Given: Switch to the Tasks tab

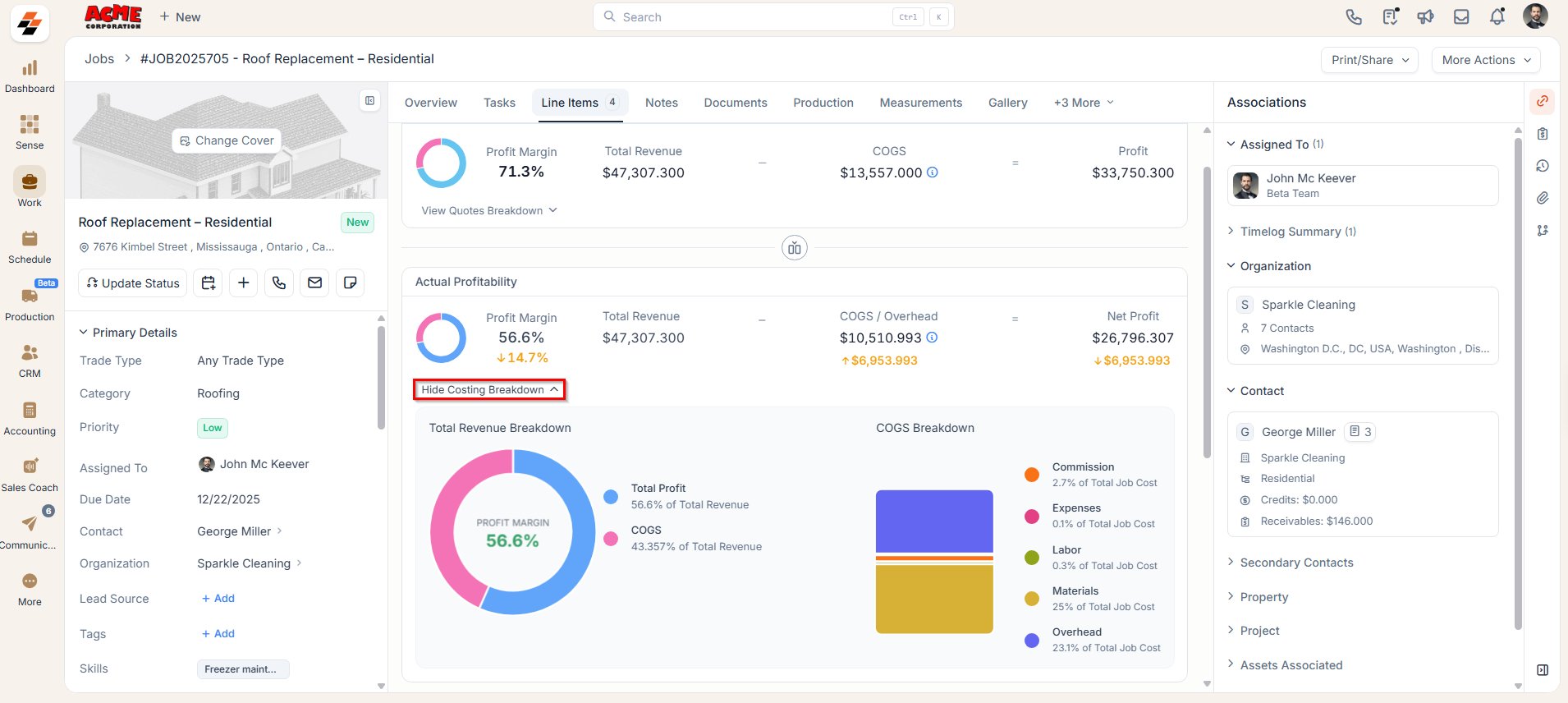Looking at the screenshot, I should [499, 103].
